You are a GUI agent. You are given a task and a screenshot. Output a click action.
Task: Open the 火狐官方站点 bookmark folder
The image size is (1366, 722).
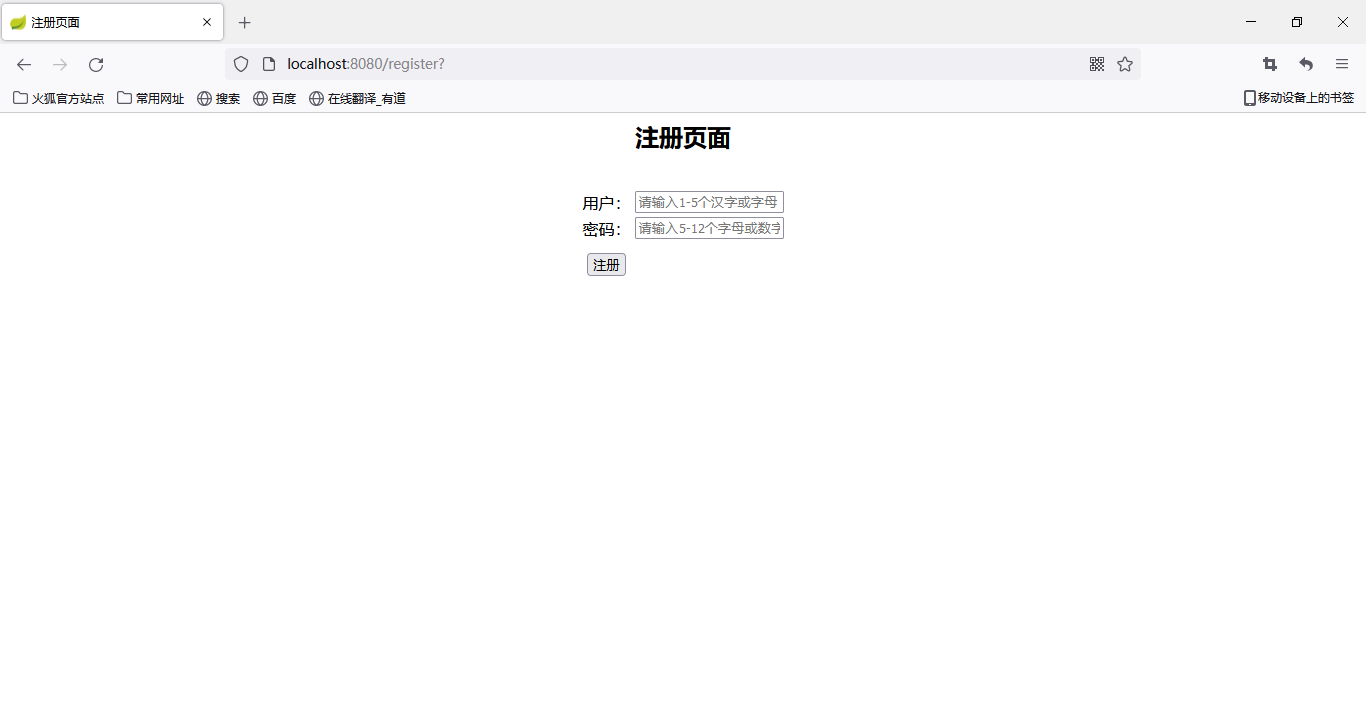point(58,98)
